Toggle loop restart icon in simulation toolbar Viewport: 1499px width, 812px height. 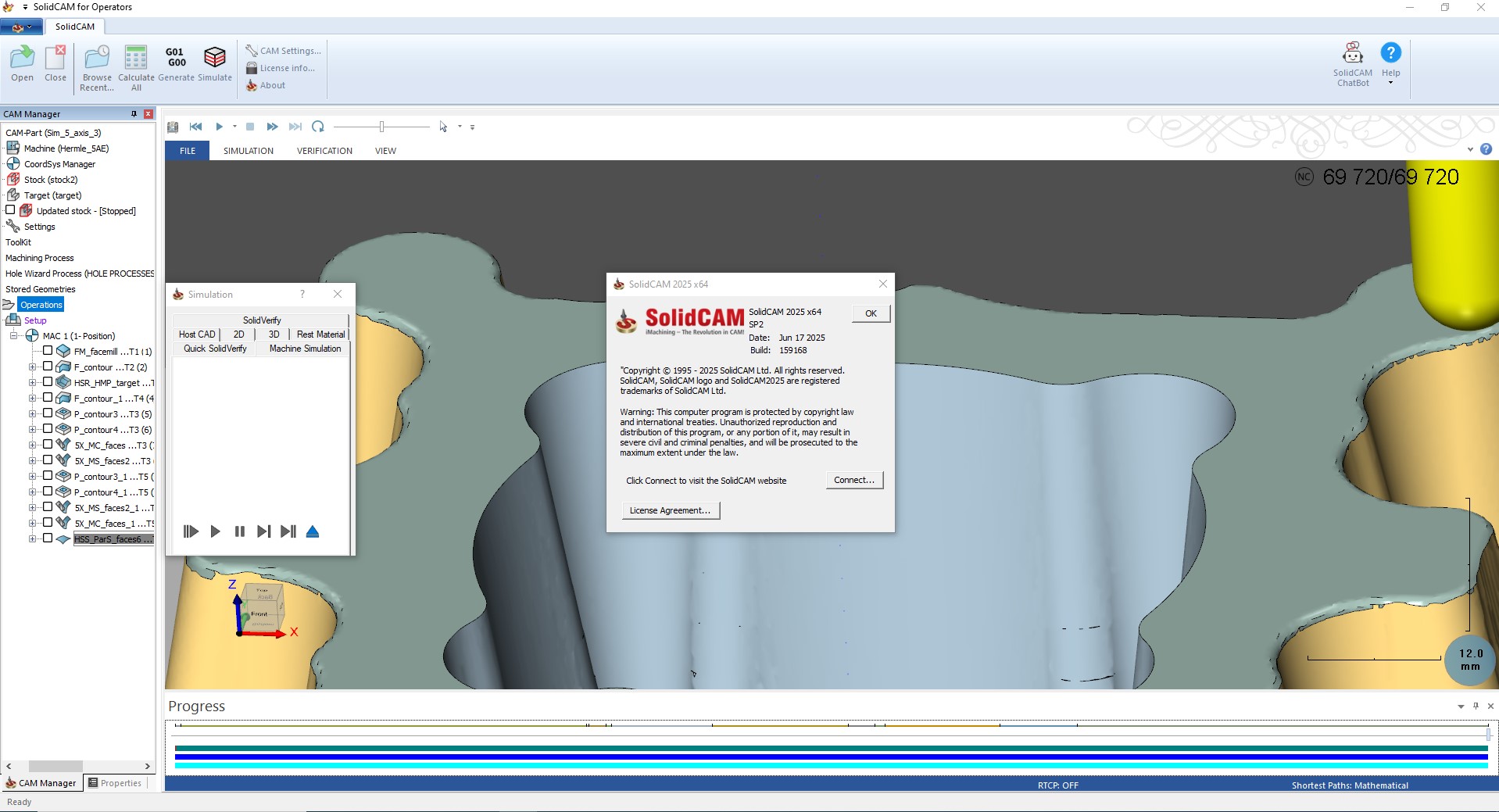click(x=318, y=127)
